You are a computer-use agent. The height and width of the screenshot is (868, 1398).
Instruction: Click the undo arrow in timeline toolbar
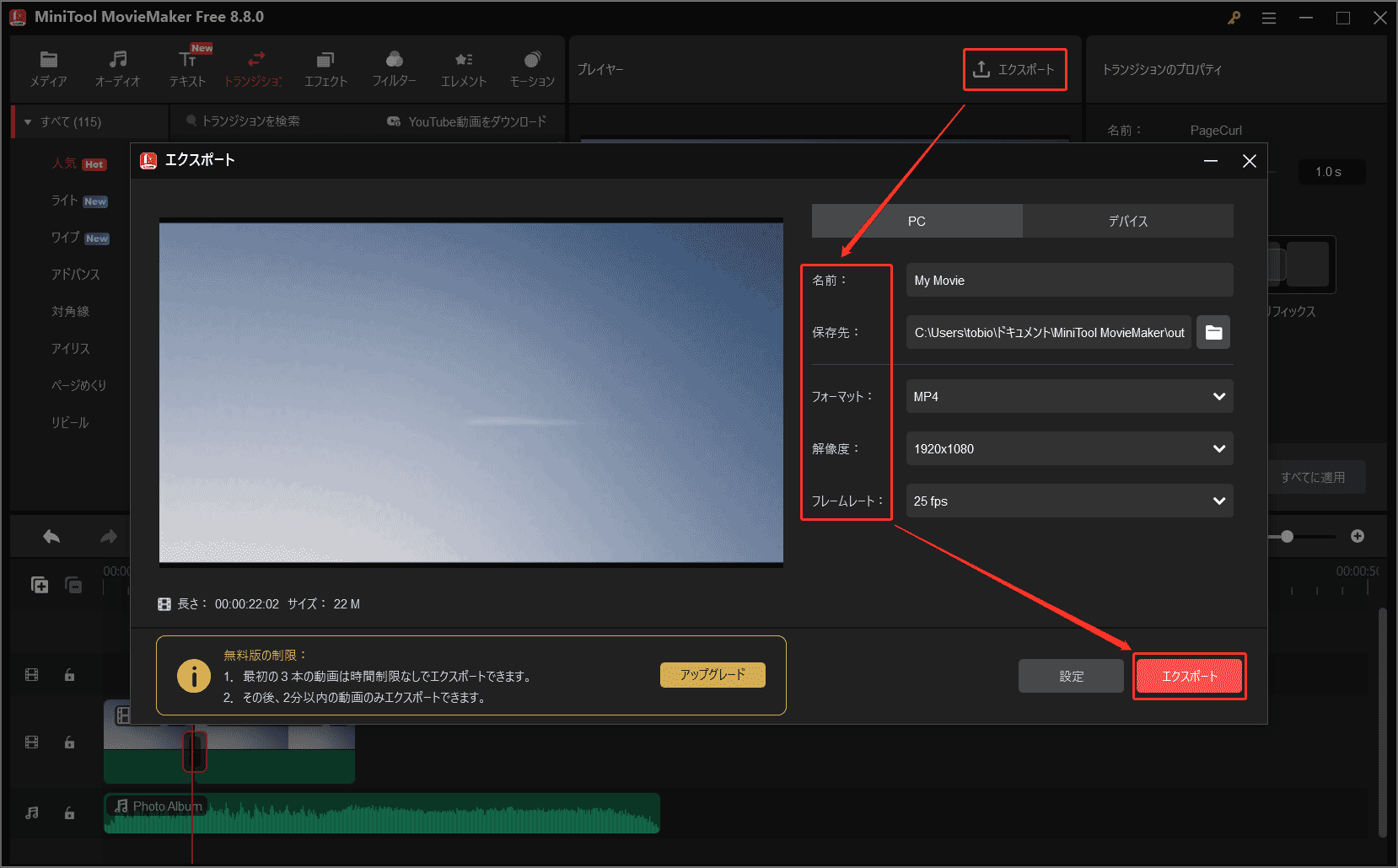click(51, 536)
